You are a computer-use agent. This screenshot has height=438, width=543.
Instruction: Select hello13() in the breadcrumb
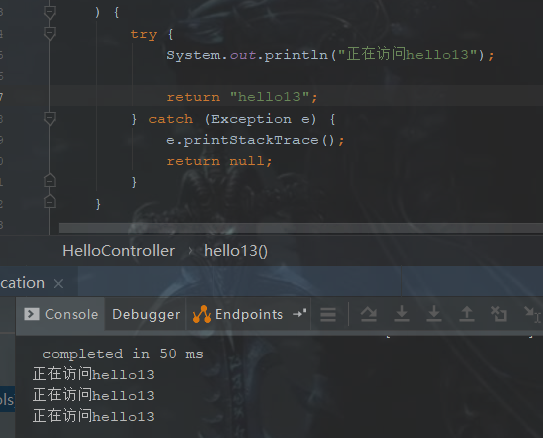[236, 251]
